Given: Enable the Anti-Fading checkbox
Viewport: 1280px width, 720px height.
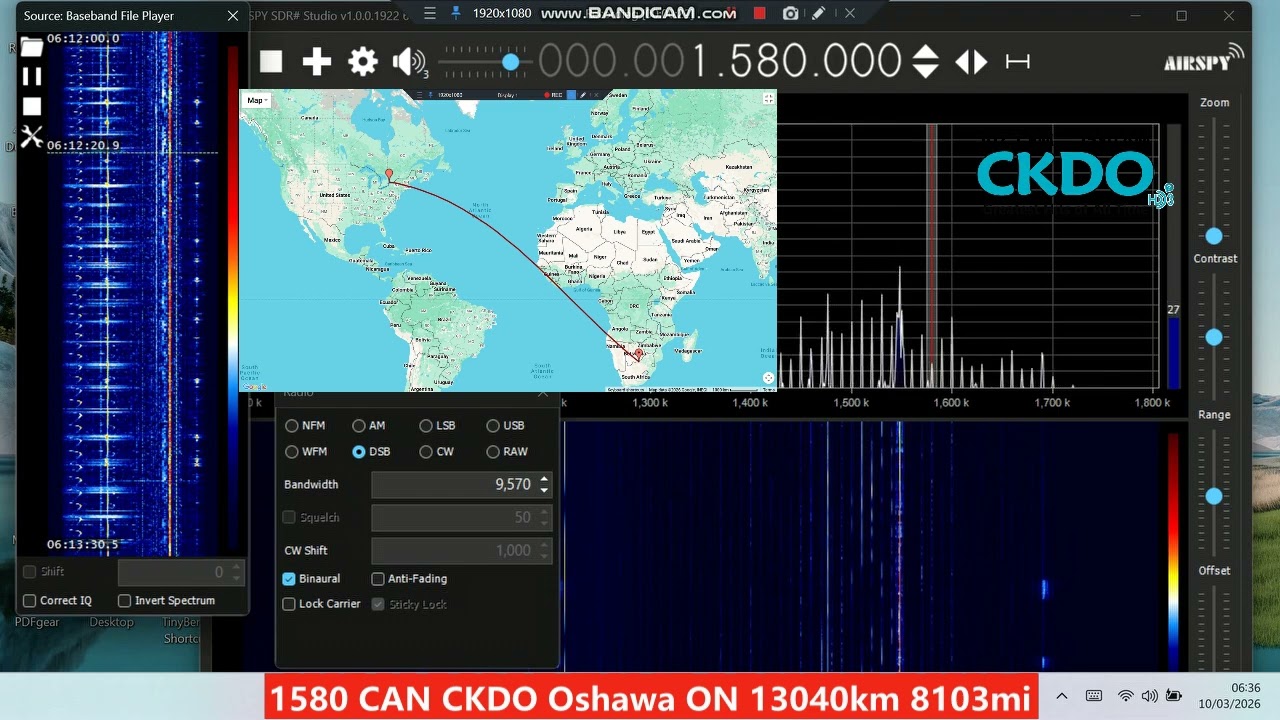Looking at the screenshot, I should click(378, 579).
